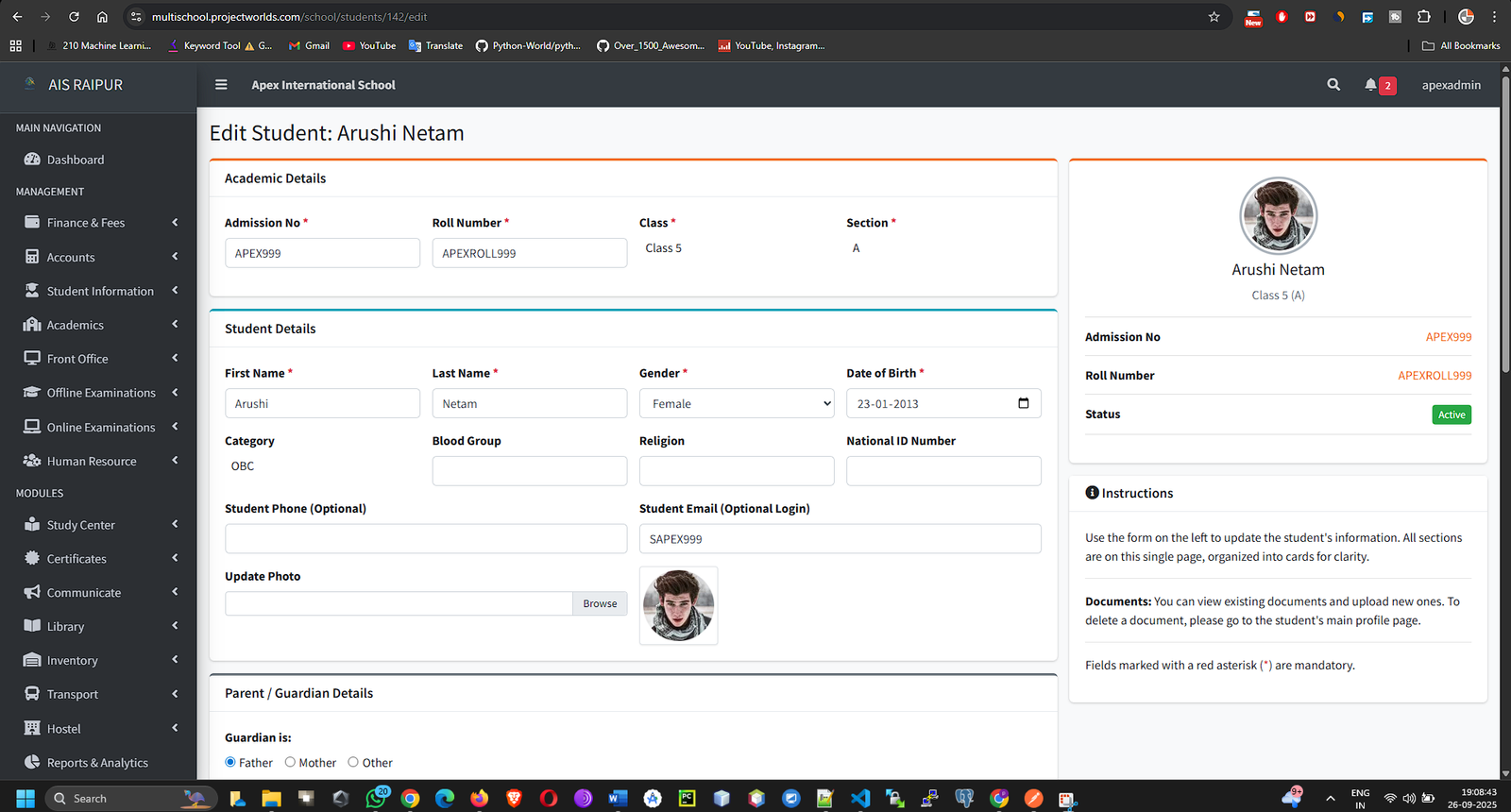The image size is (1511, 812).
Task: Open the notifications bell icon
Action: click(1370, 85)
